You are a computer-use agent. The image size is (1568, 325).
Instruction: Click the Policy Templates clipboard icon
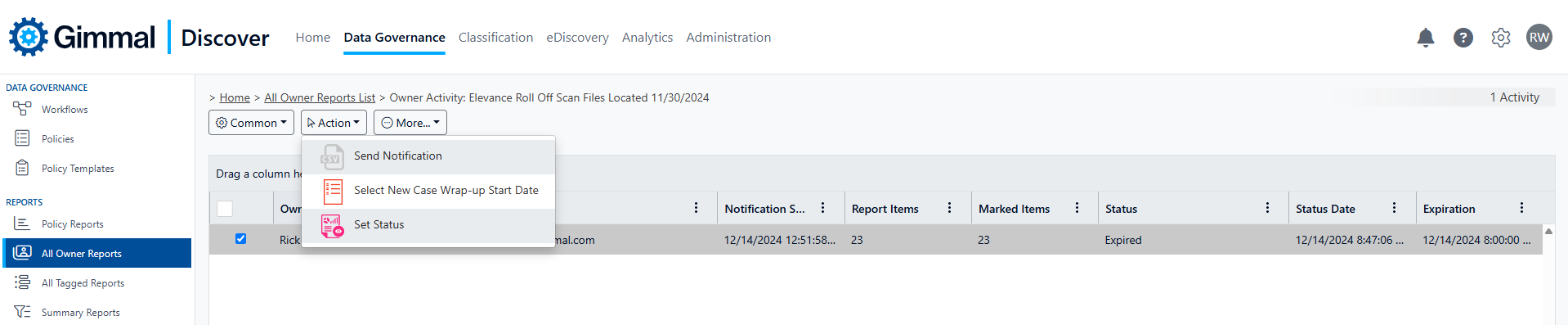tap(22, 168)
